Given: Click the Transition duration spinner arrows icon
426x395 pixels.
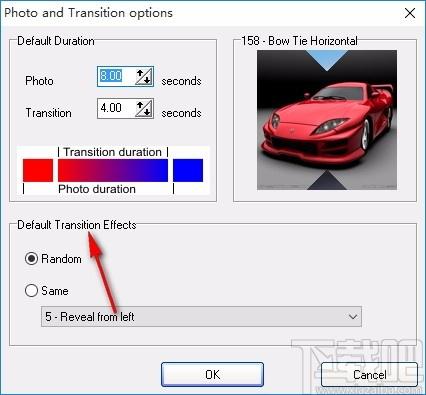Looking at the screenshot, I should [x=144, y=109].
